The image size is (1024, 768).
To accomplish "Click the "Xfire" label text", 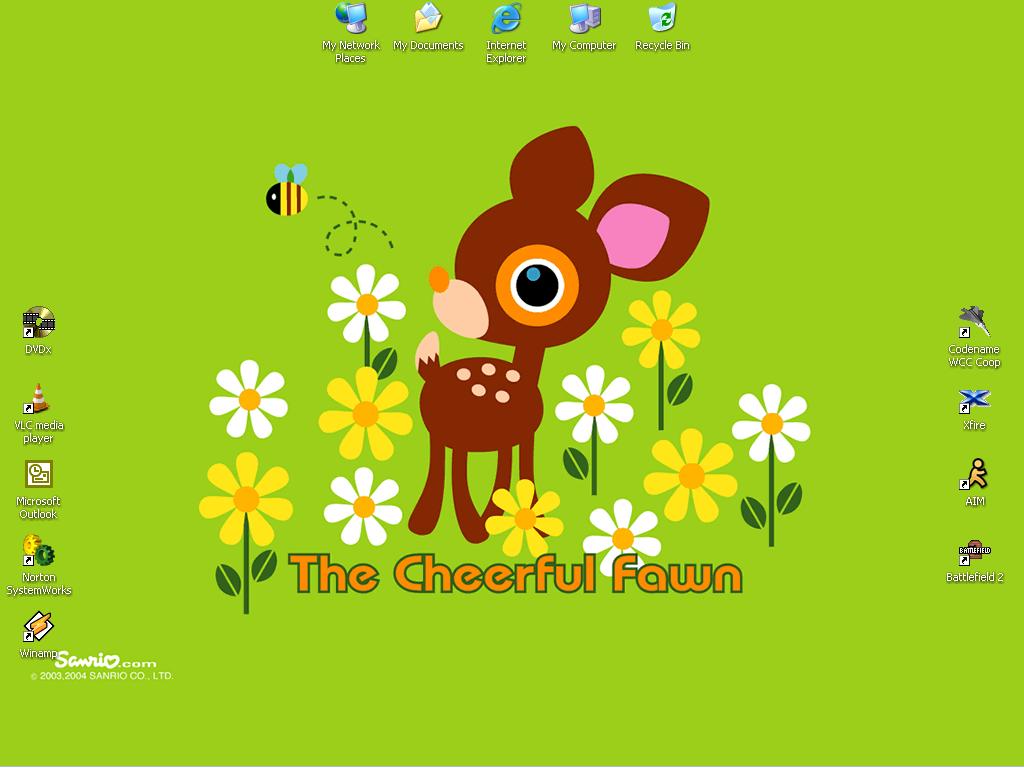I will [974, 425].
